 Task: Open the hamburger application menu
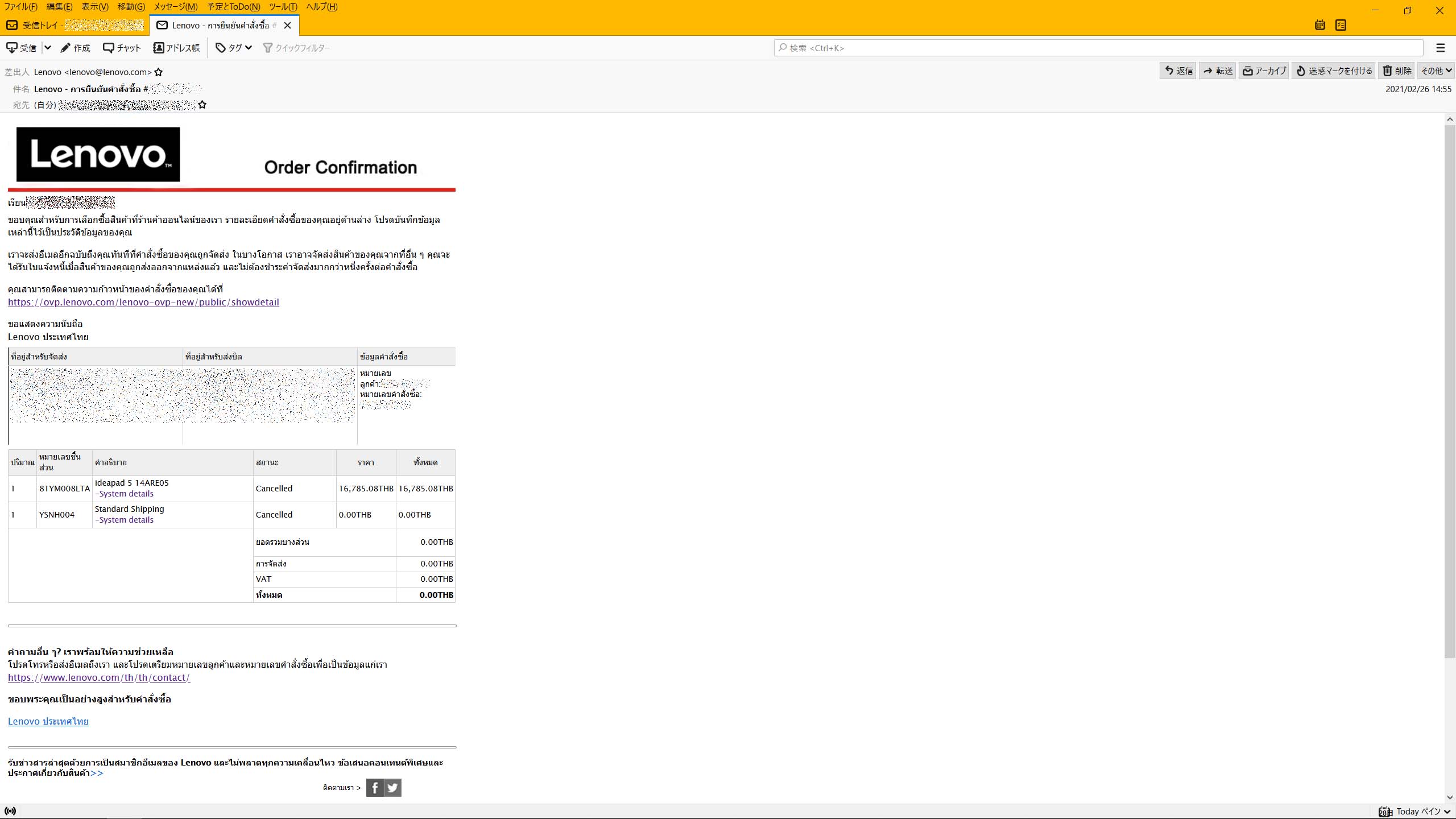[x=1441, y=48]
